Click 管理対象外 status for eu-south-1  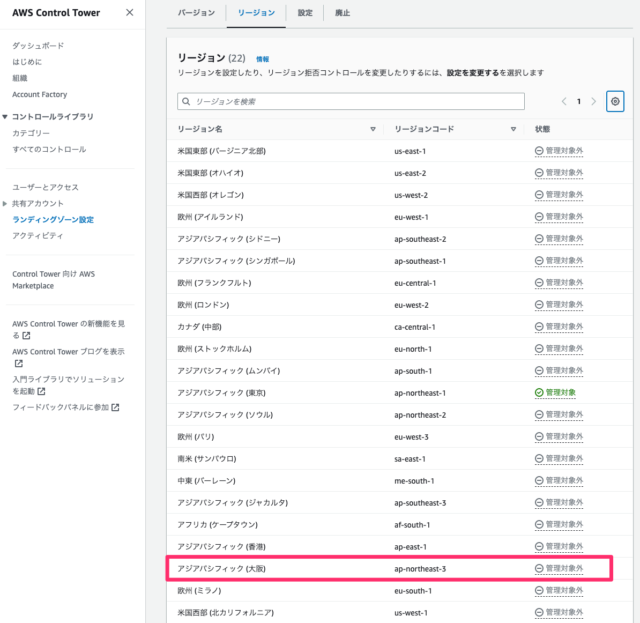tap(559, 590)
